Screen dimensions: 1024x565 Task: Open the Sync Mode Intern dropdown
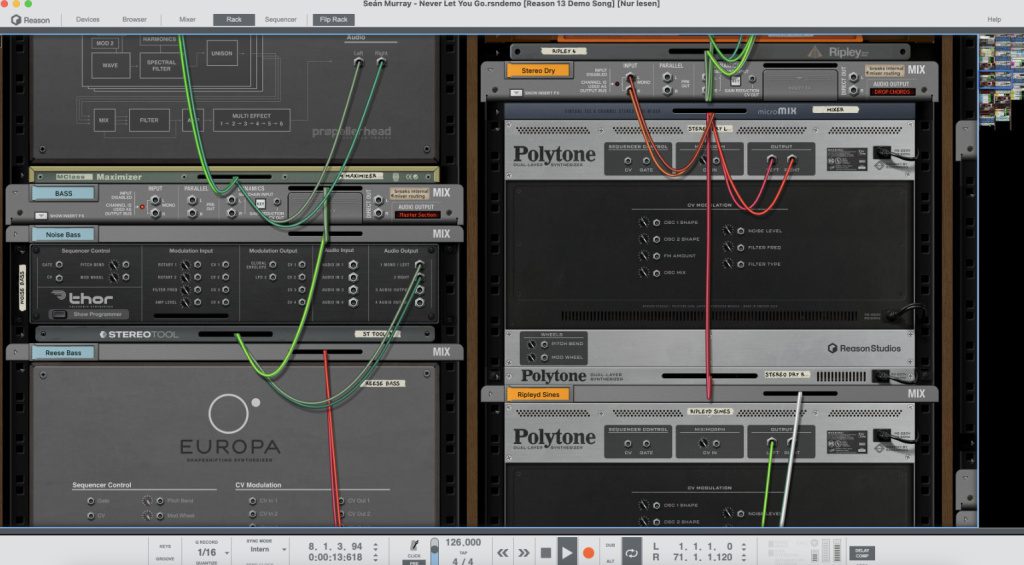tap(266, 549)
